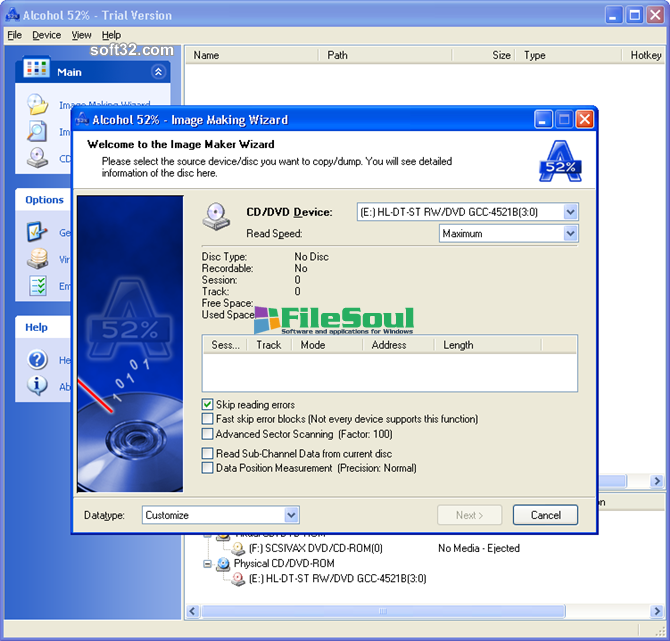Click the blue question mark Help icon
670x641 pixels.
[38, 360]
